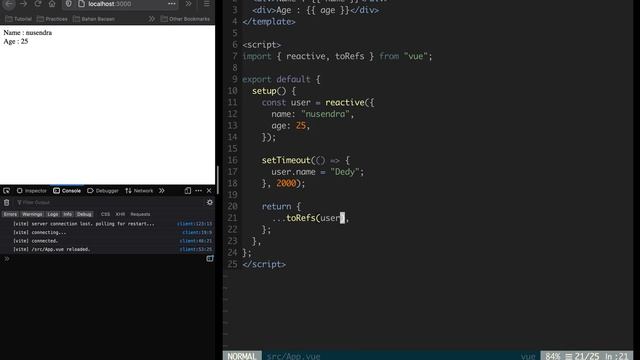Viewport: 640px width, 360px height.
Task: Click setTimeout in line 16
Action: click(286, 160)
